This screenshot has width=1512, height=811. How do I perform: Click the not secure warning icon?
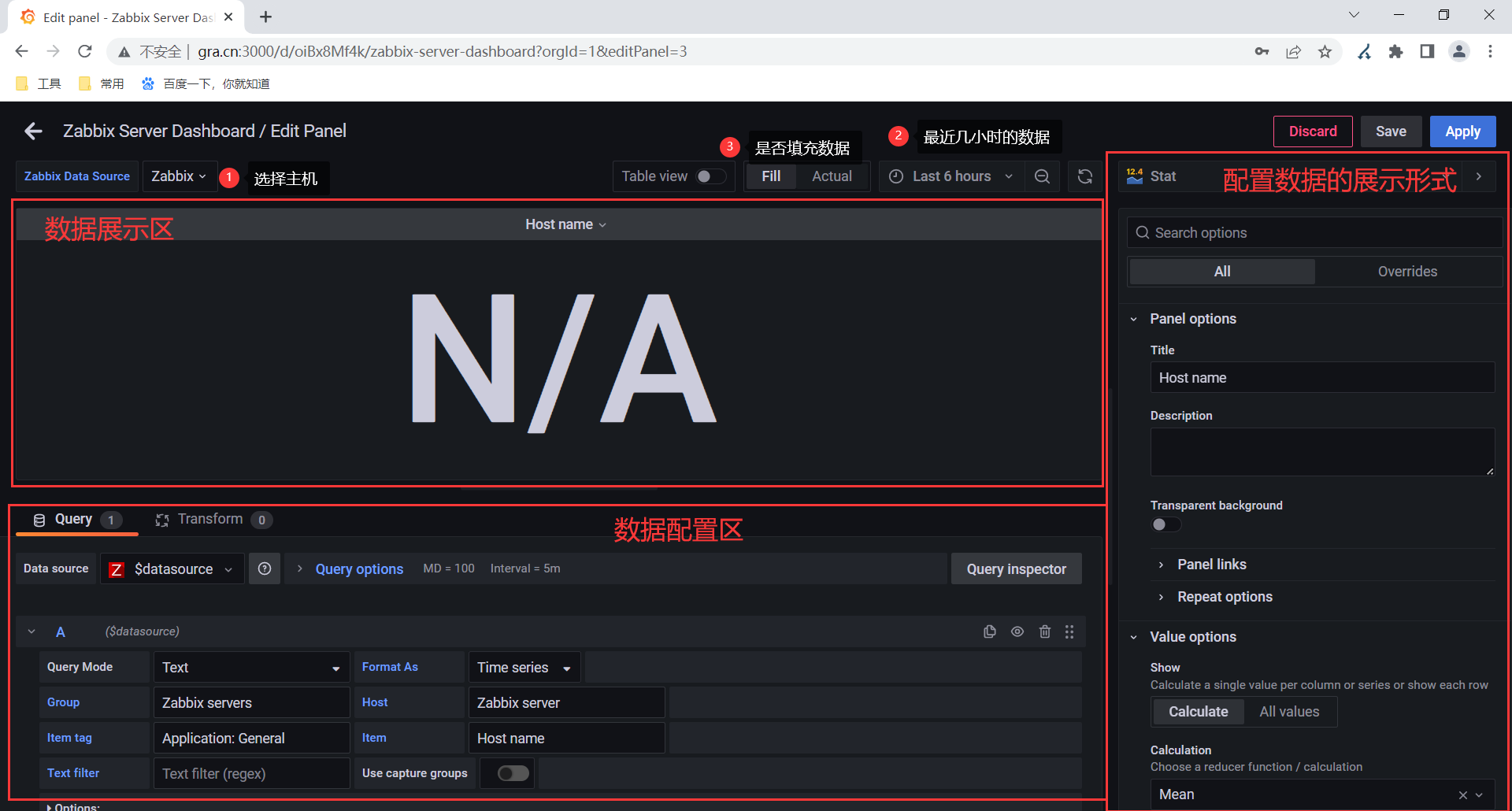click(x=124, y=52)
